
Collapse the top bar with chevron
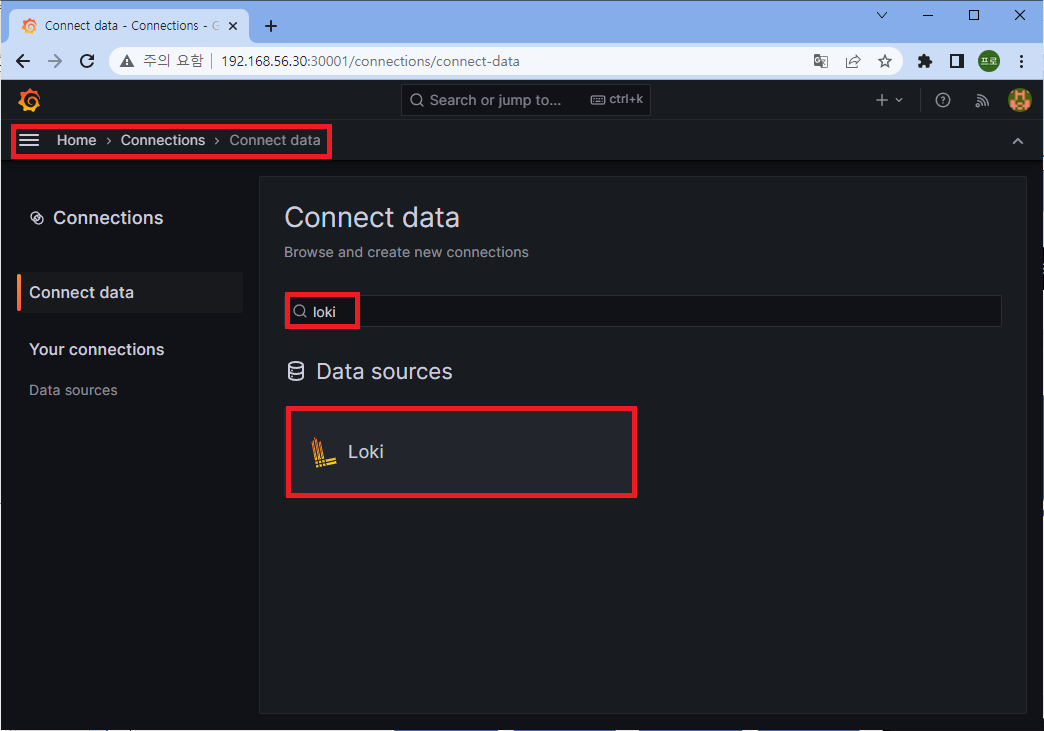(x=1017, y=140)
